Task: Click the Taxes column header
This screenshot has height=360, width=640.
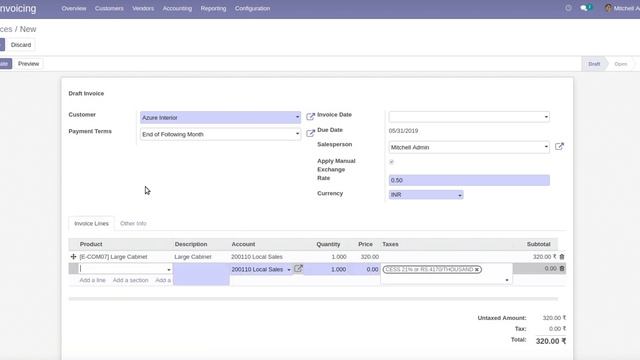Action: coord(390,244)
